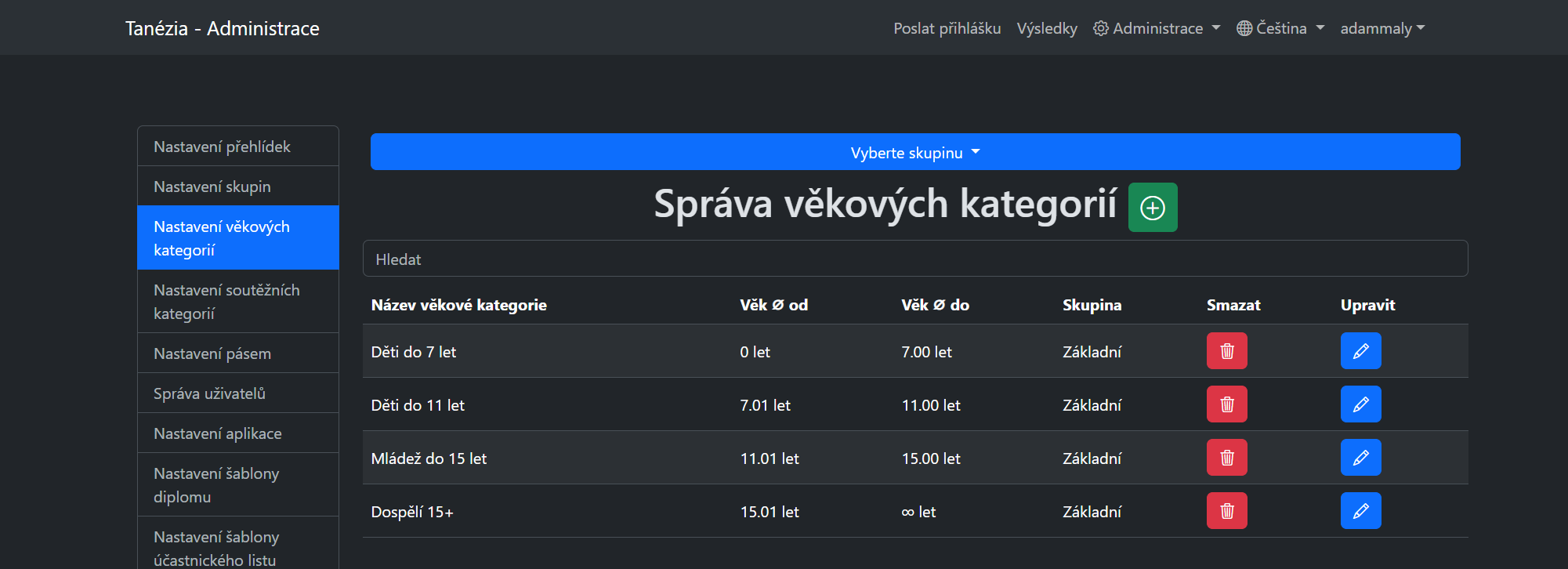Expand the Administrace dropdown menu
The height and width of the screenshot is (569, 1568).
pos(1157,28)
